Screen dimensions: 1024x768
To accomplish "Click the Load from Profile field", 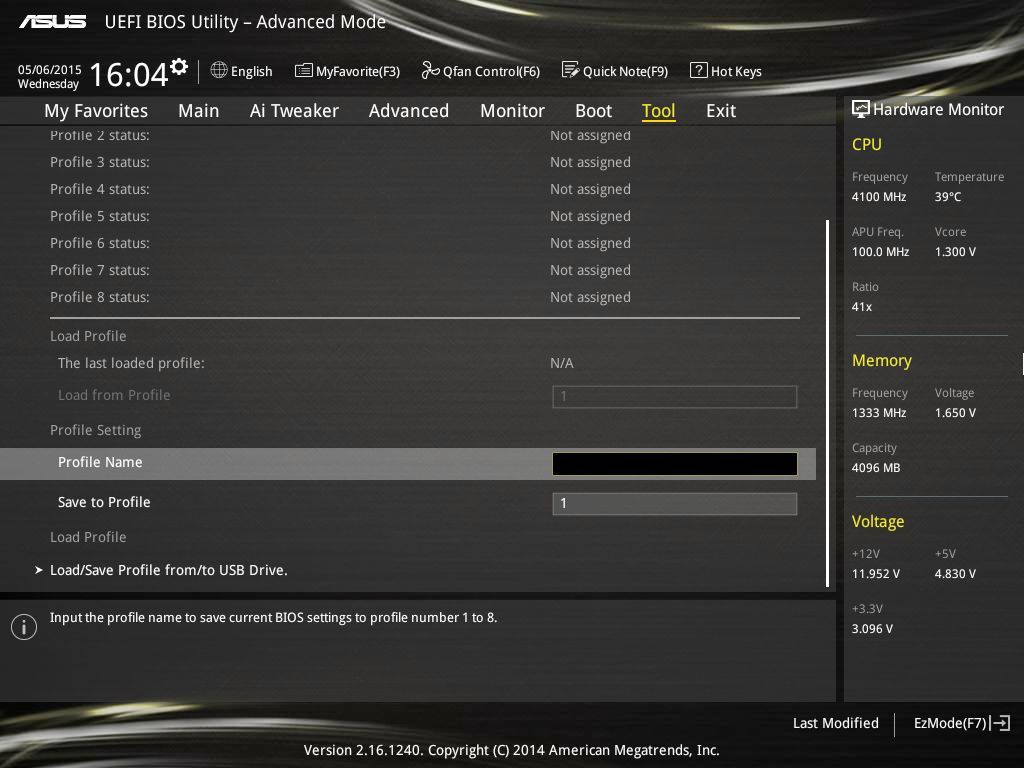I will pos(675,396).
